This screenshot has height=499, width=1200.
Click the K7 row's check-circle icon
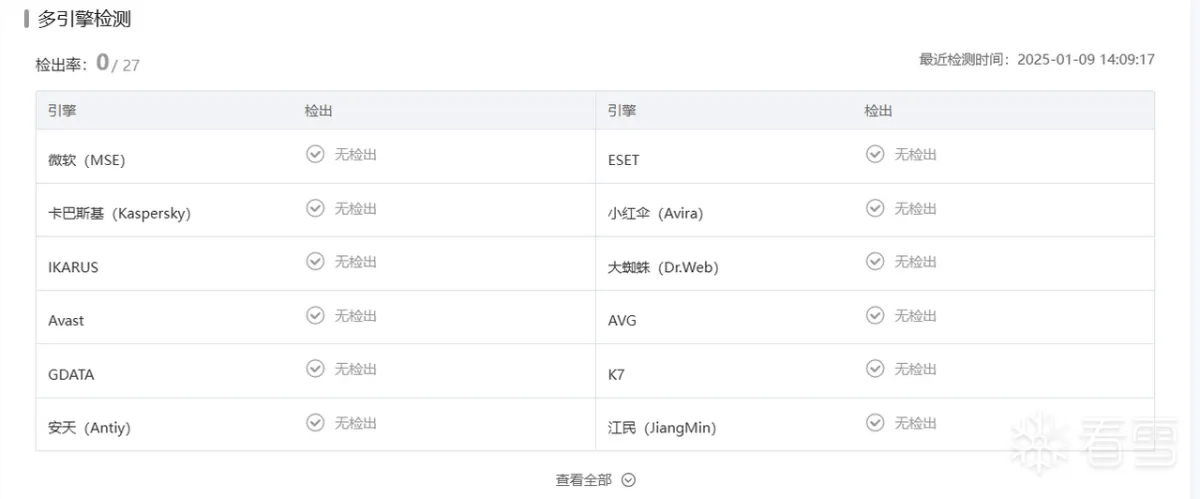point(875,369)
